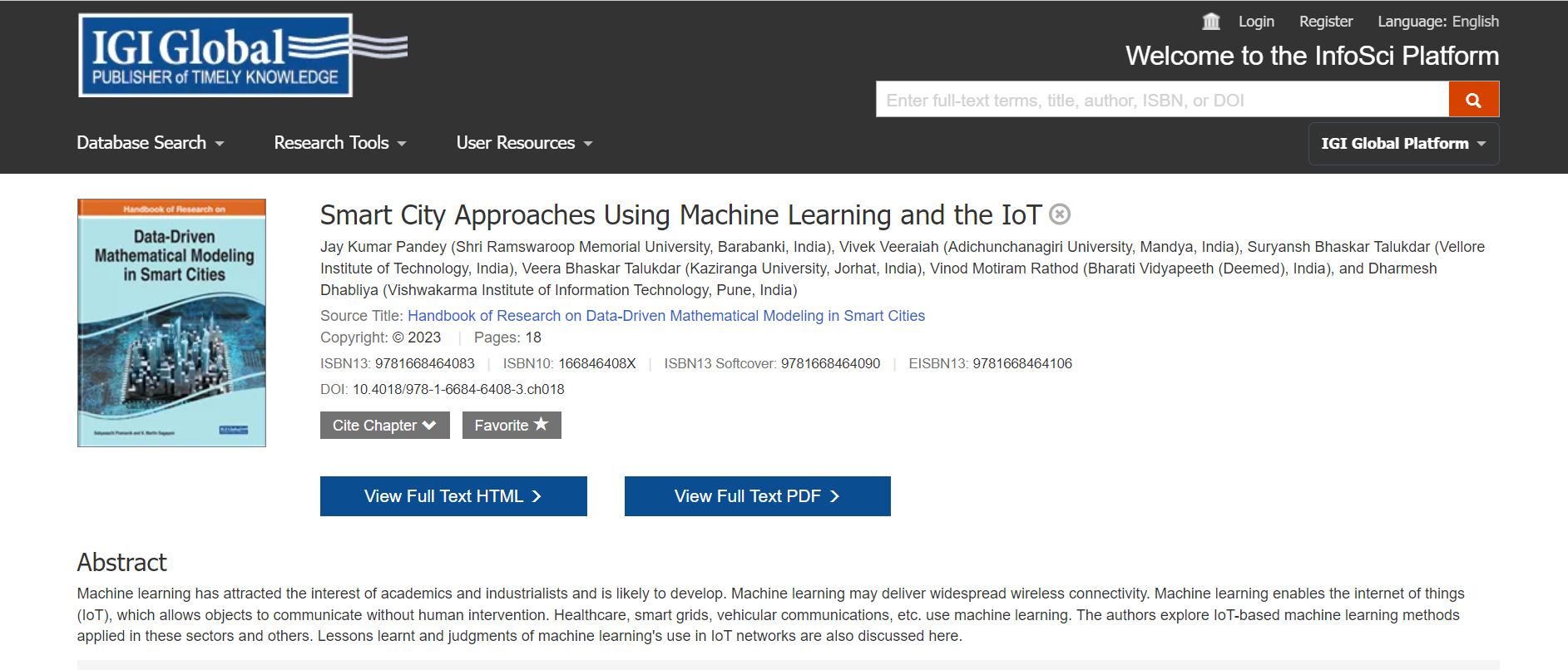
Task: Click the Register link
Action: click(x=1326, y=22)
